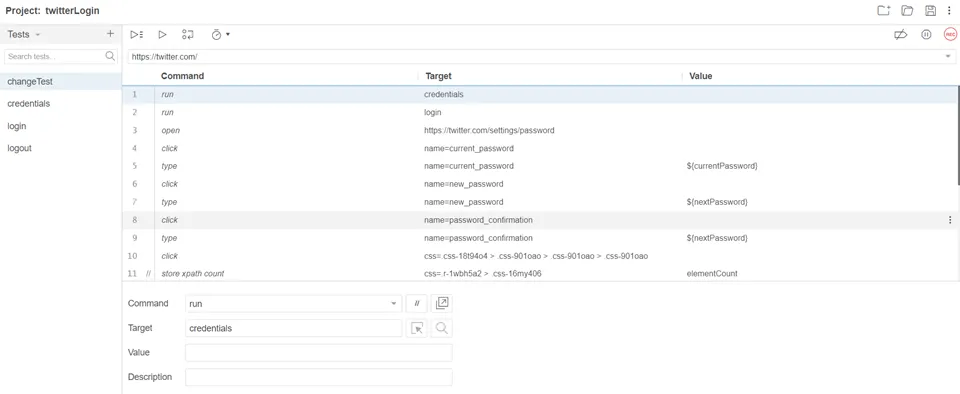Open an existing project folder
960x394 pixels.
click(x=907, y=10)
